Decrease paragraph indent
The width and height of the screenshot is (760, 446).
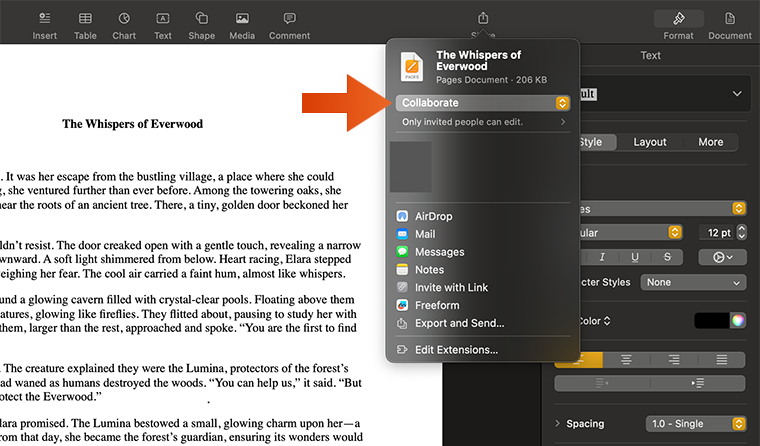(602, 383)
